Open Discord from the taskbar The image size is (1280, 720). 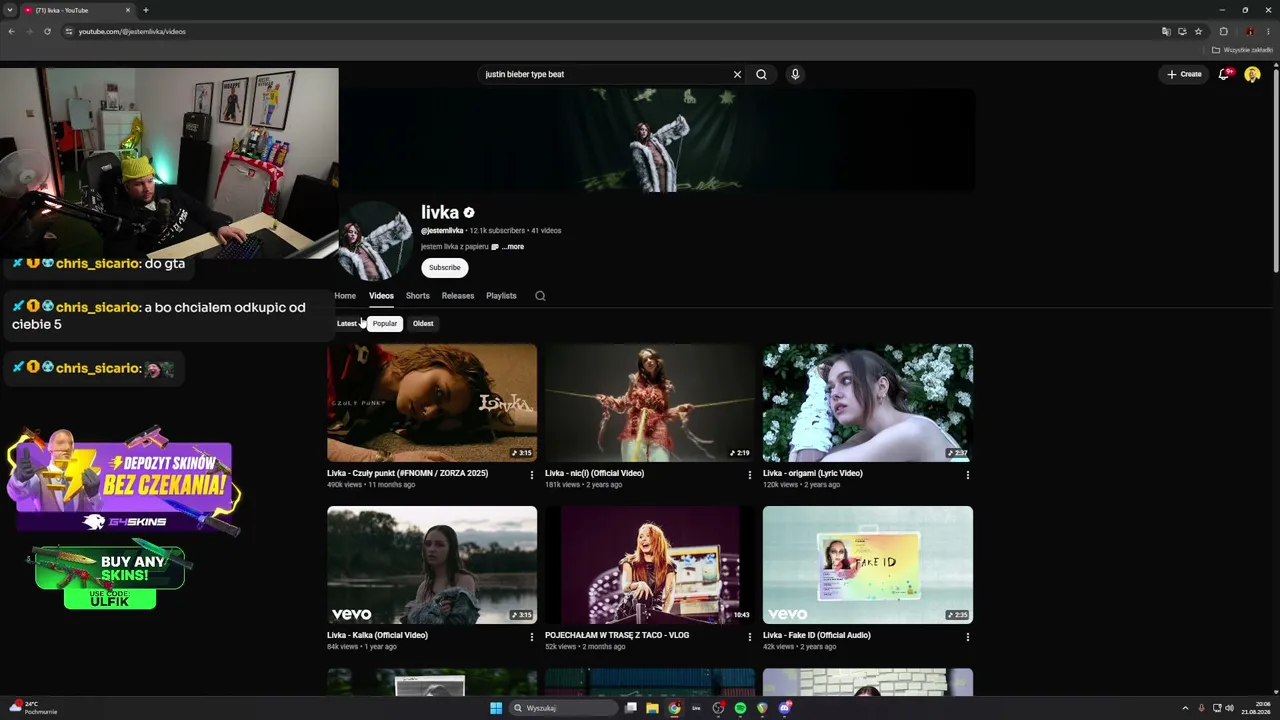coord(785,708)
